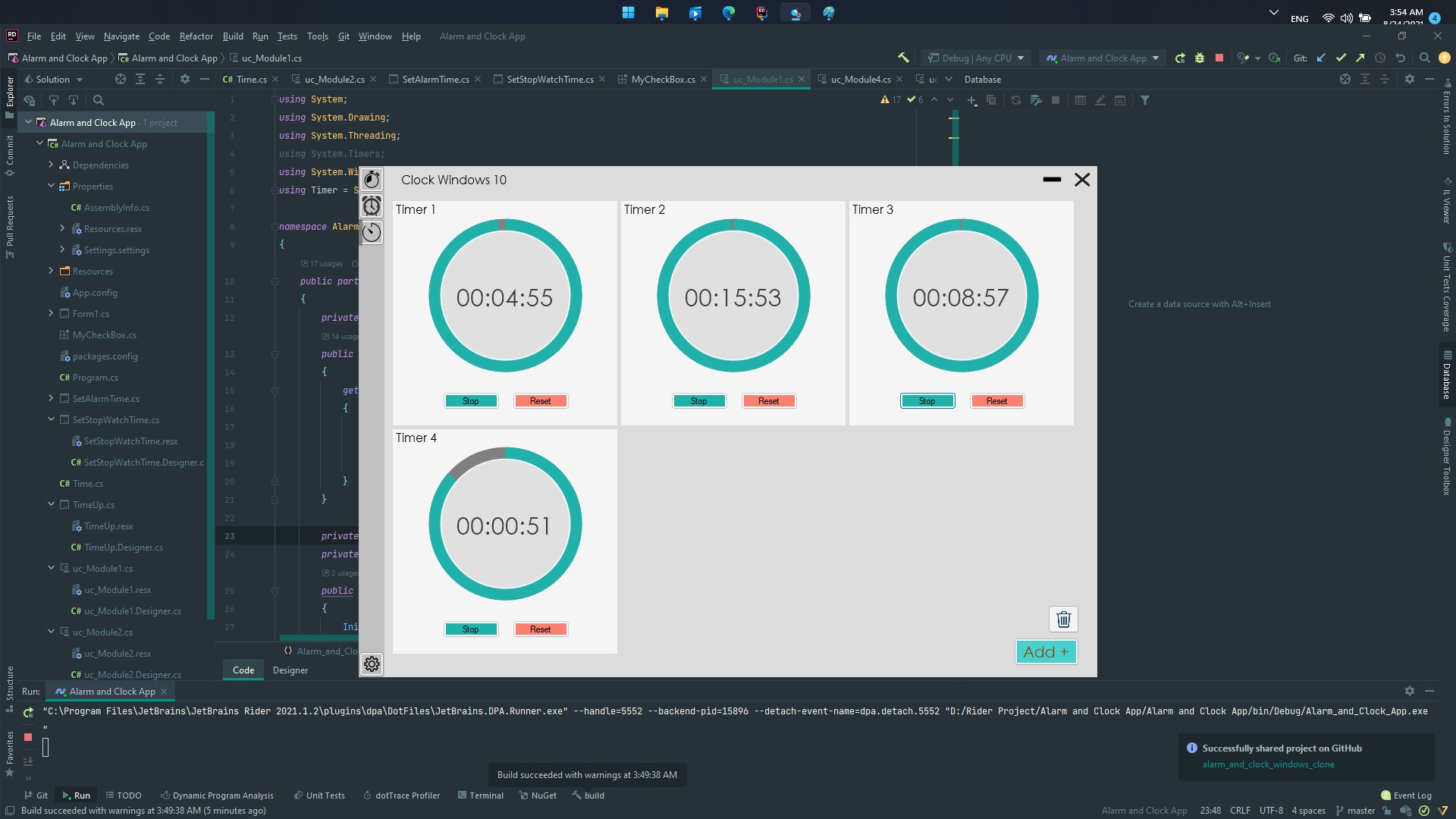This screenshot has width=1456, height=819.
Task: Open File Explorer from Windows taskbar
Action: 662,13
